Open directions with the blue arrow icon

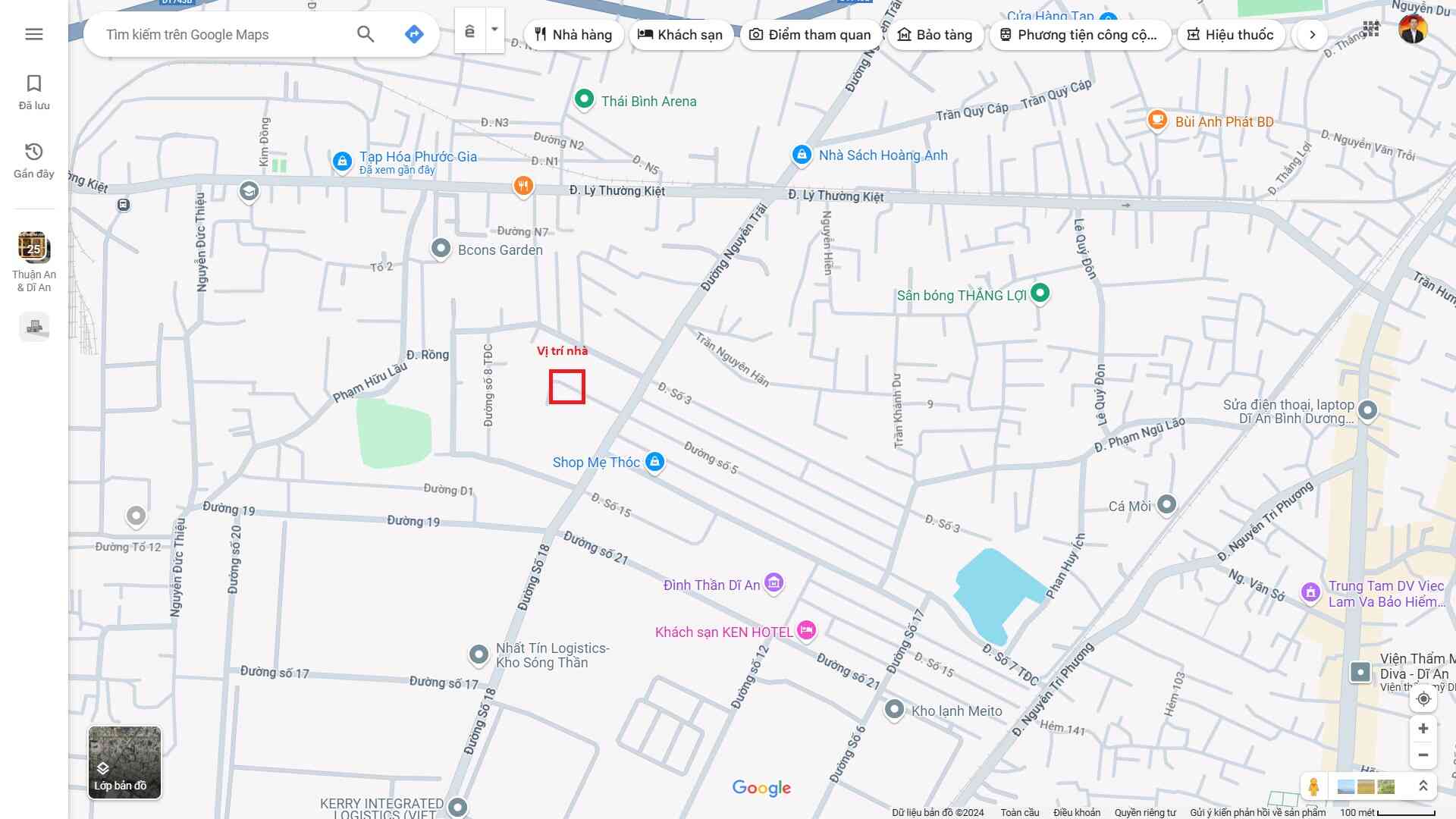click(414, 34)
